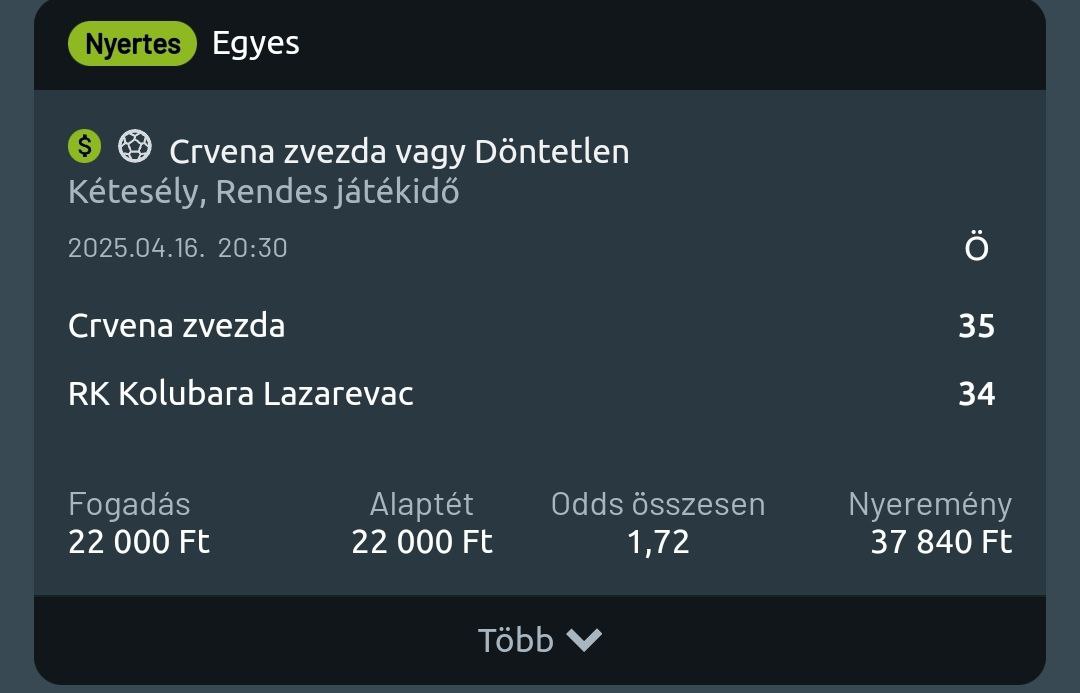Viewport: 1080px width, 693px height.
Task: Click the 22 000 Ft amount under Fogadás
Action: pyautogui.click(x=139, y=542)
